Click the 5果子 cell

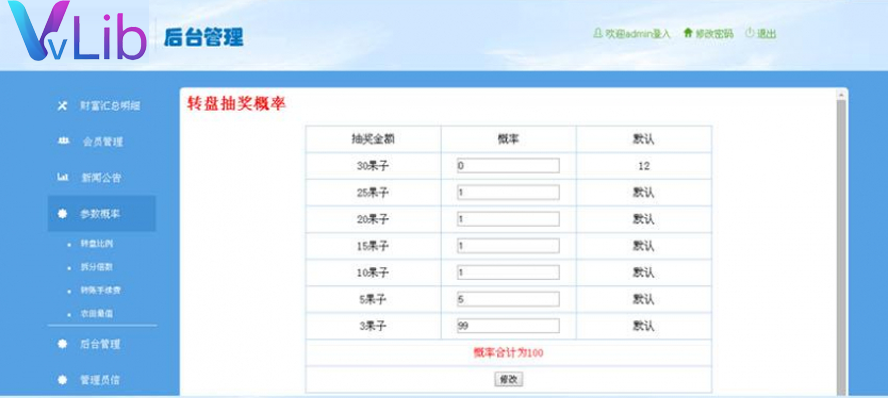373,299
